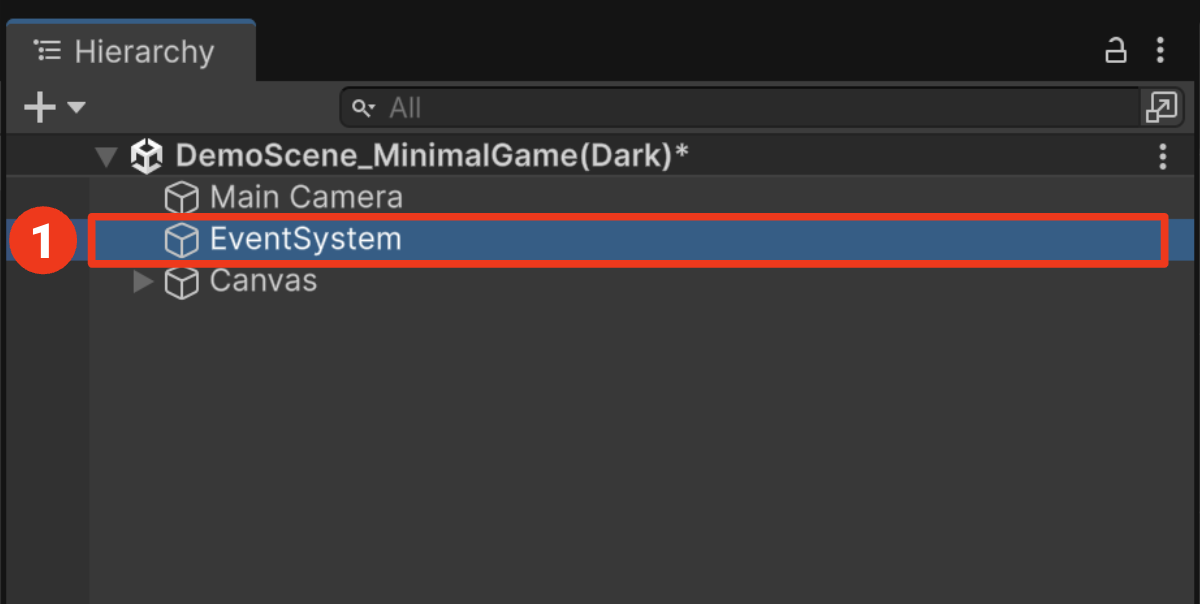The height and width of the screenshot is (604, 1200).
Task: Open the dropdown arrow beside the plus icon
Action: 76,107
